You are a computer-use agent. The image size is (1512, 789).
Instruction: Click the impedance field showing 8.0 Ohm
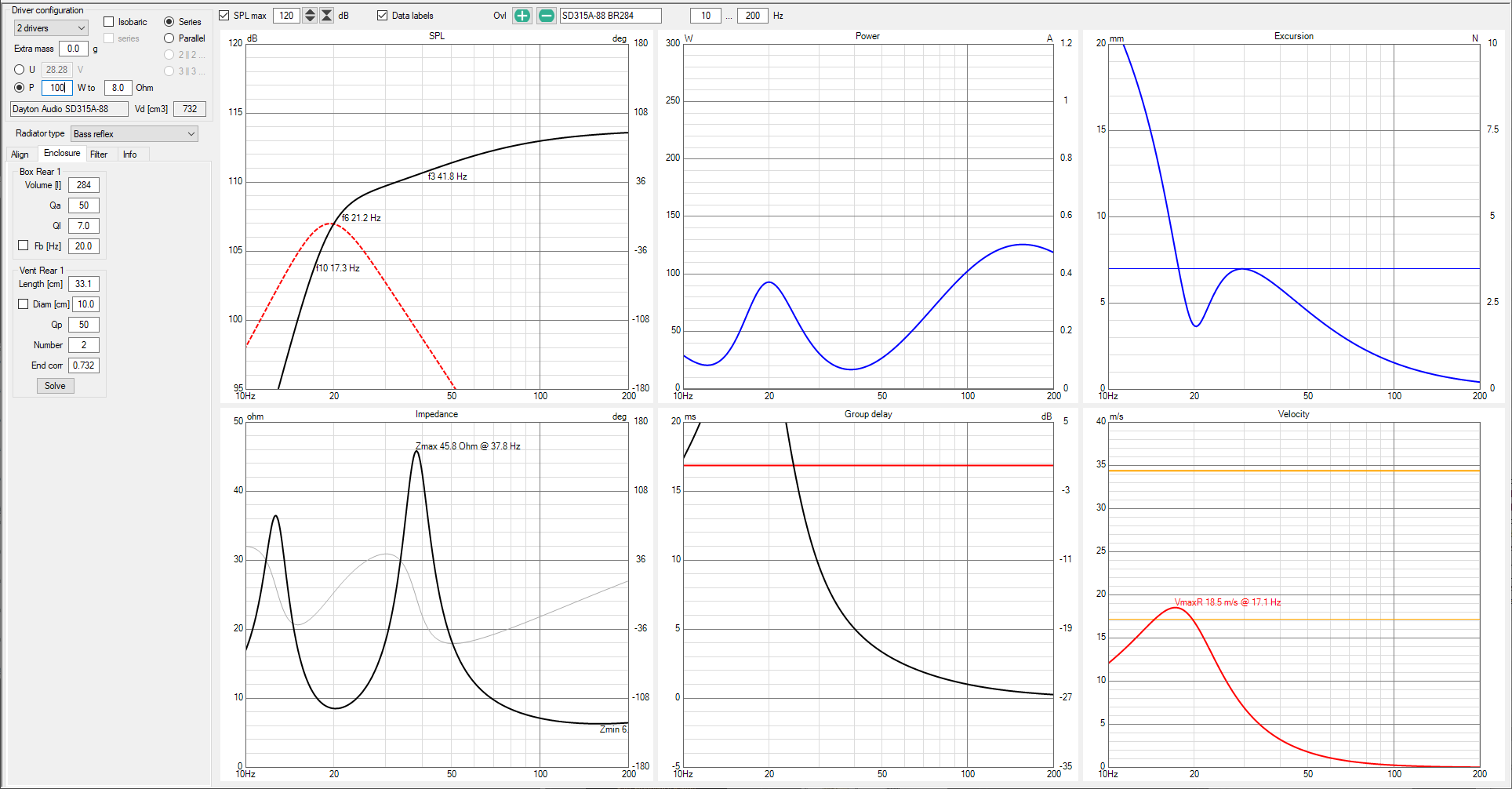pos(118,88)
